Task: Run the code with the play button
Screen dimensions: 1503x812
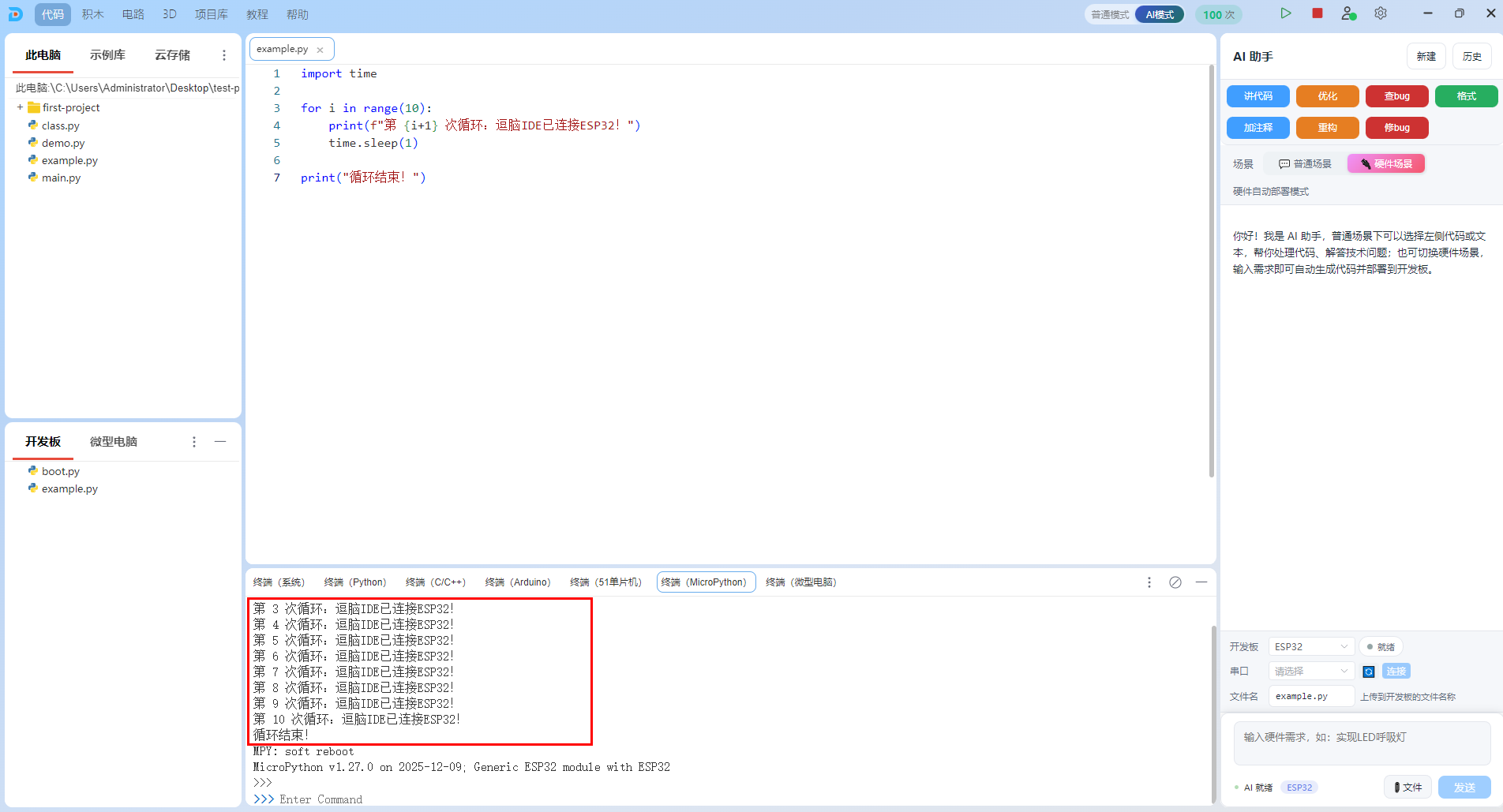Action: tap(1286, 13)
